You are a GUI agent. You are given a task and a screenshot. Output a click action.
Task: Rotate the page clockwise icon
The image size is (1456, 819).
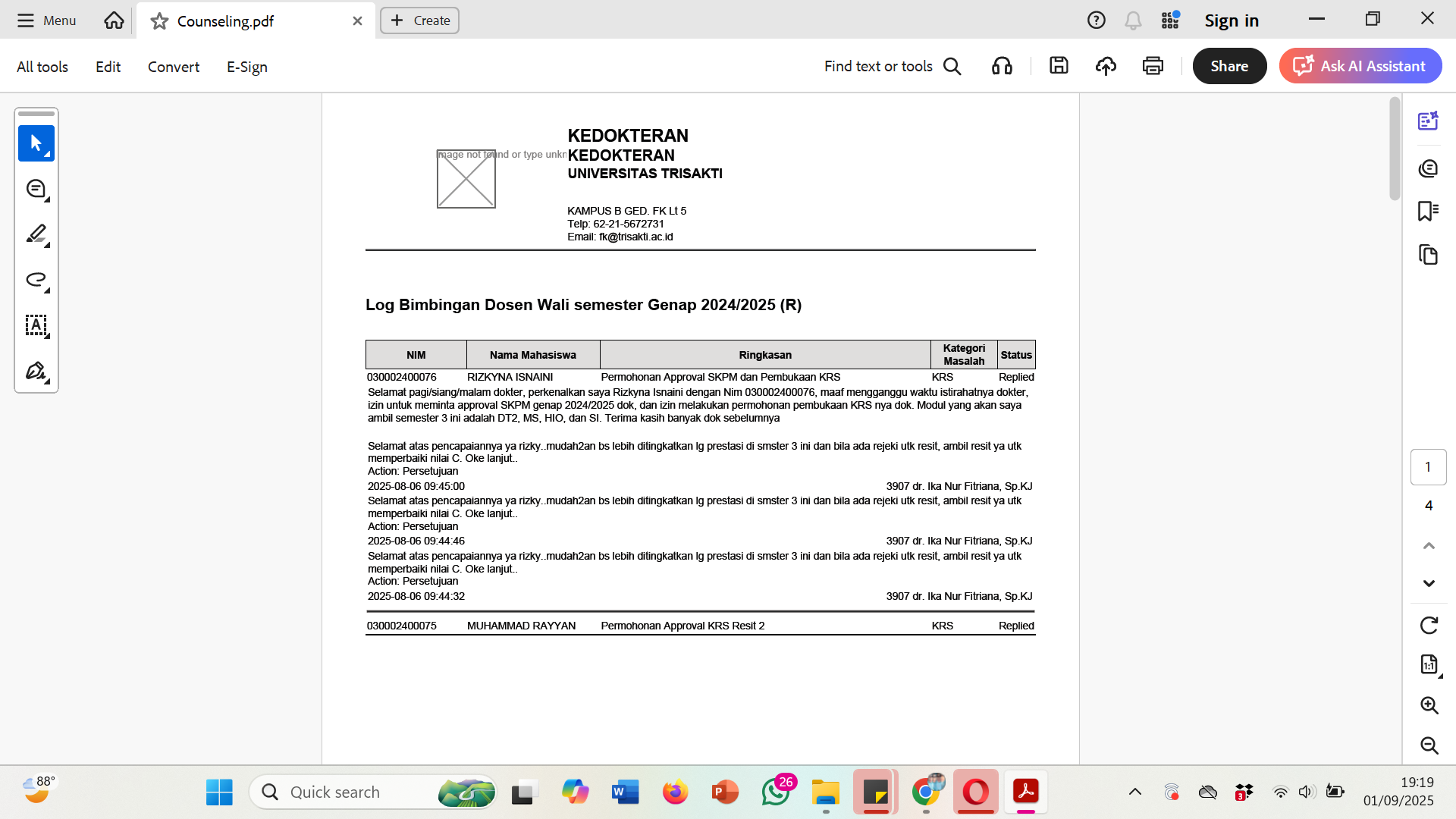pos(1429,626)
